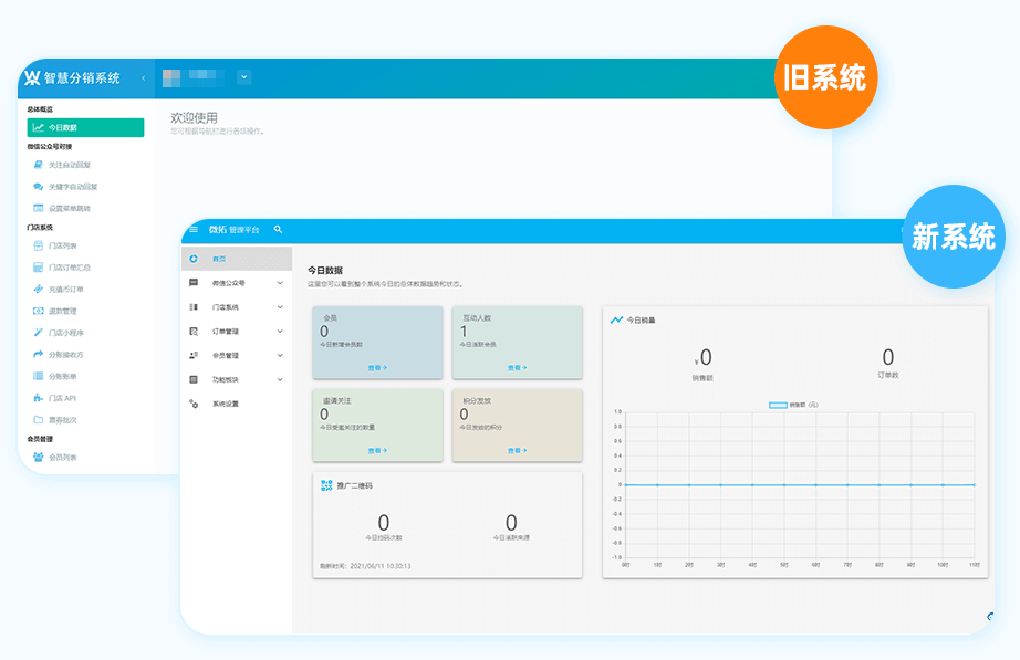The image size is (1020, 660).
Task: Click the 推广二维码 QR code icon
Action: (326, 486)
